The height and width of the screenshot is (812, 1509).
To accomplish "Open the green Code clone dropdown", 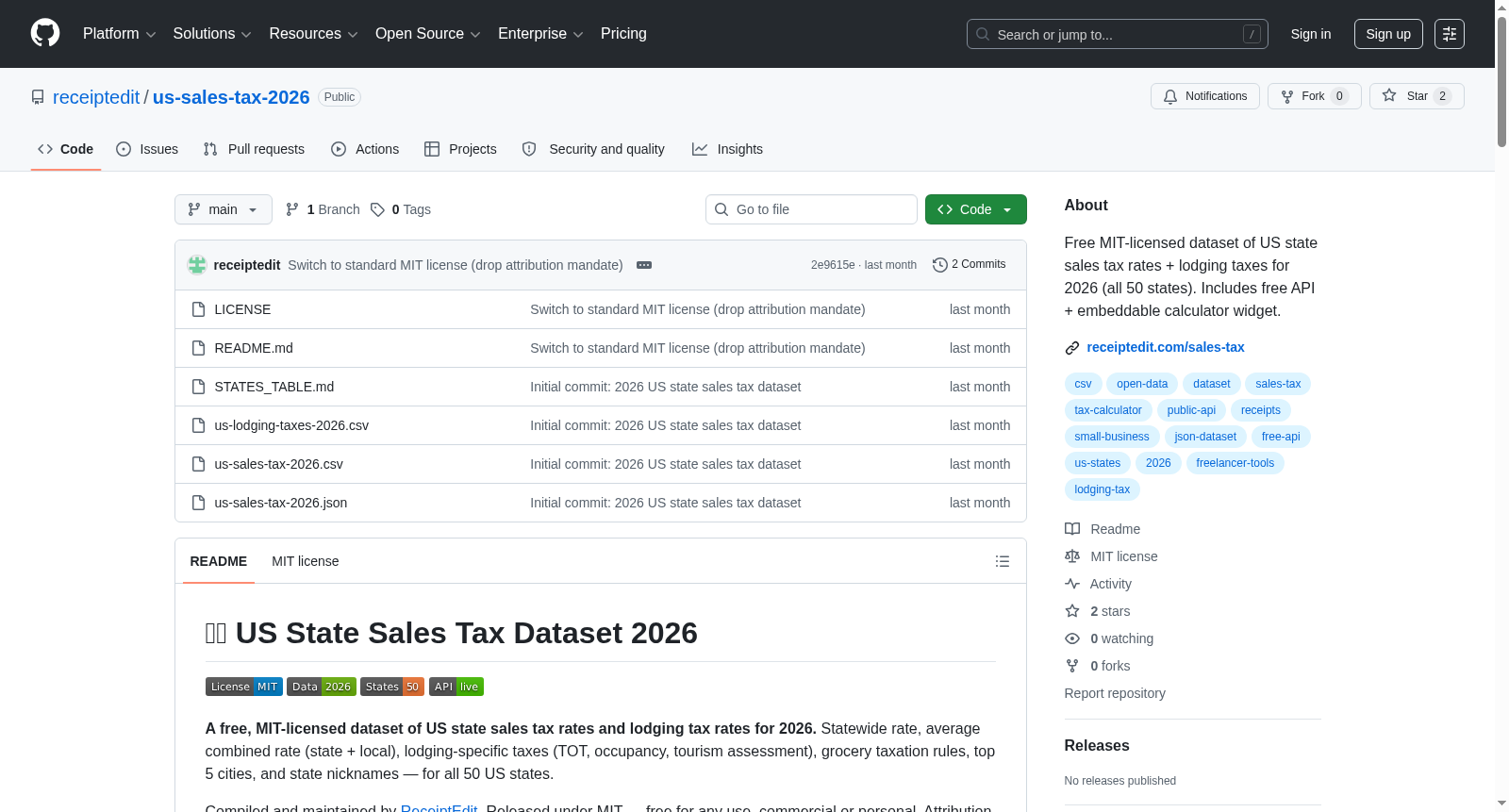I will coord(976,209).
